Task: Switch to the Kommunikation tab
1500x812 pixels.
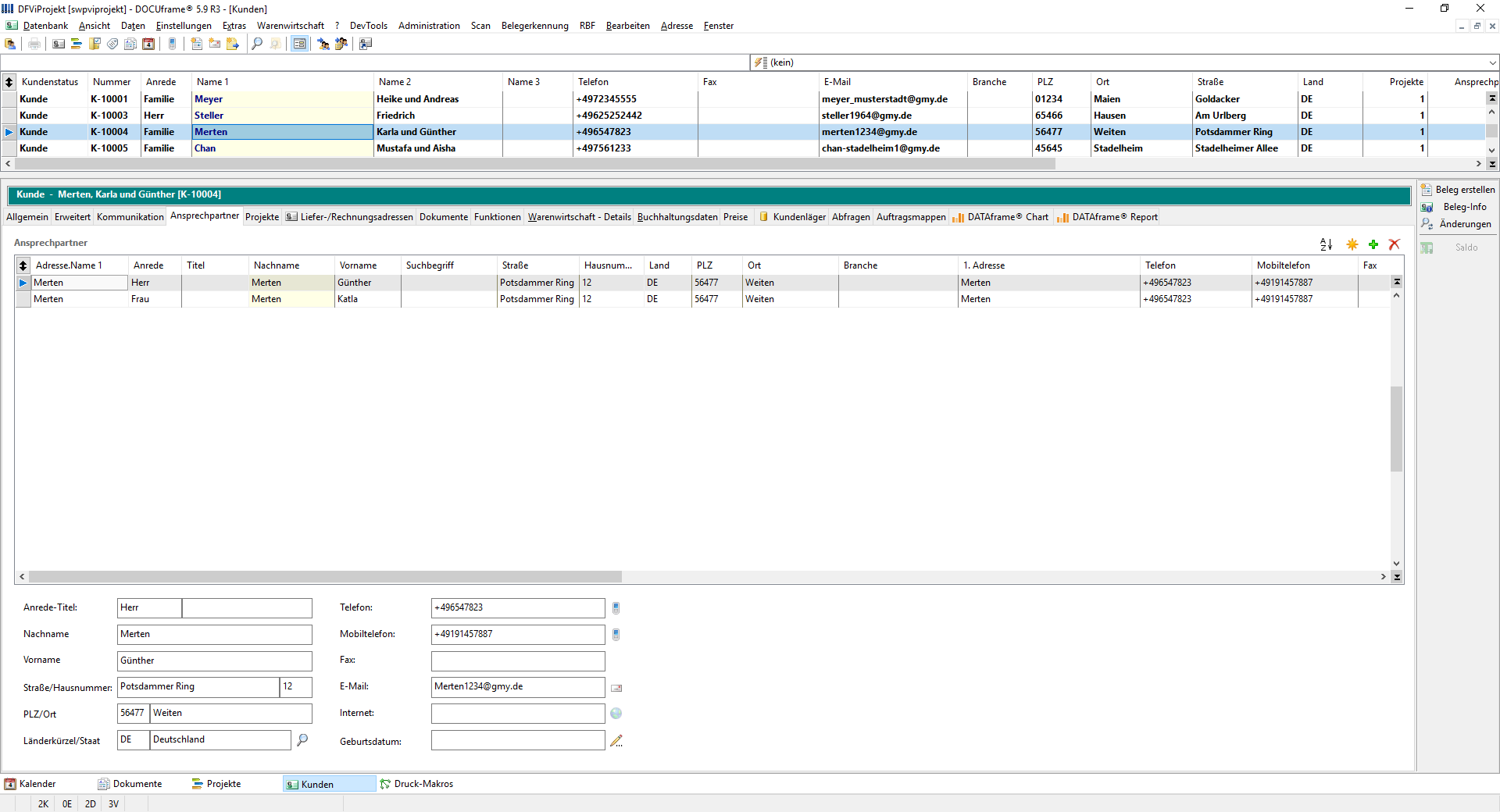Action: pyautogui.click(x=130, y=217)
